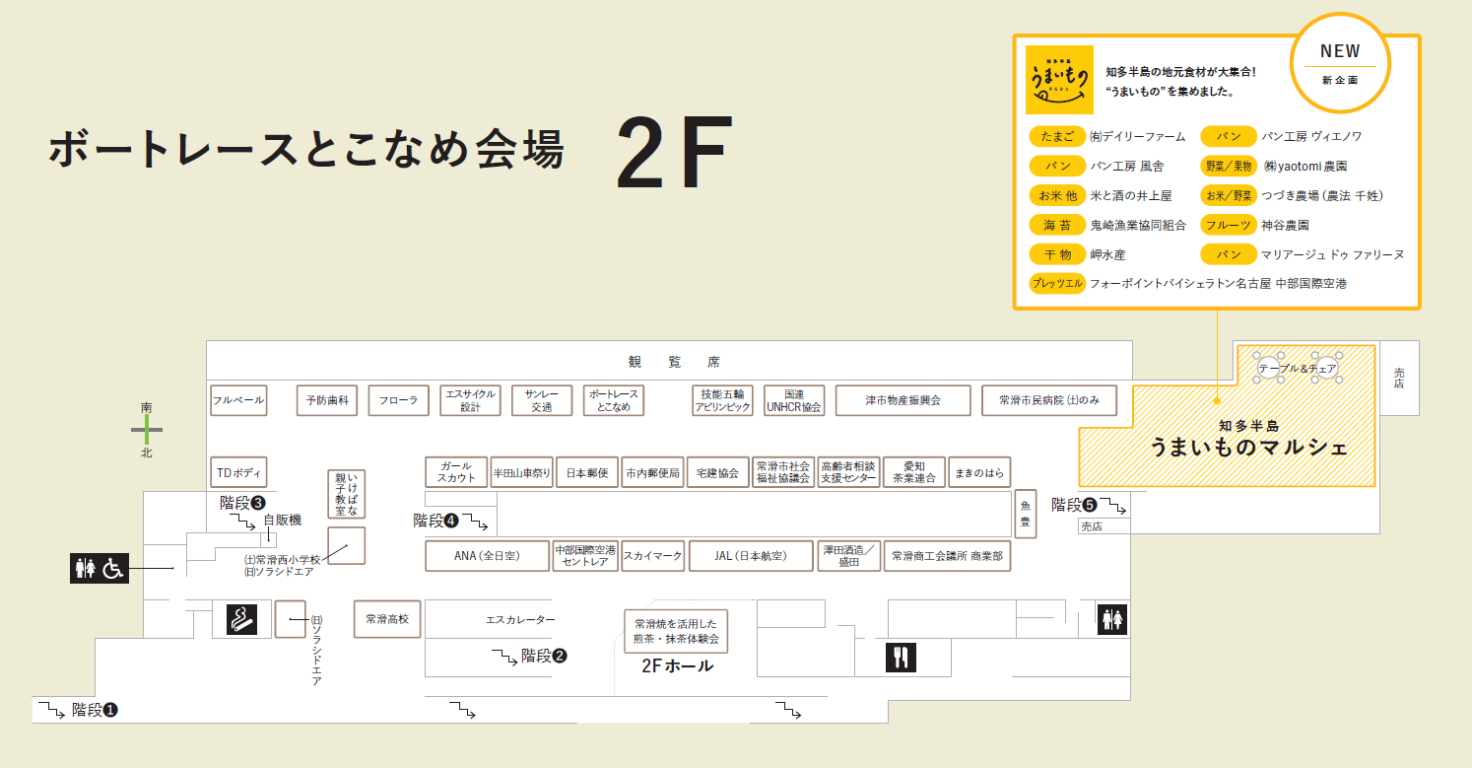Click the 階段❷ stairs marker

(x=529, y=656)
